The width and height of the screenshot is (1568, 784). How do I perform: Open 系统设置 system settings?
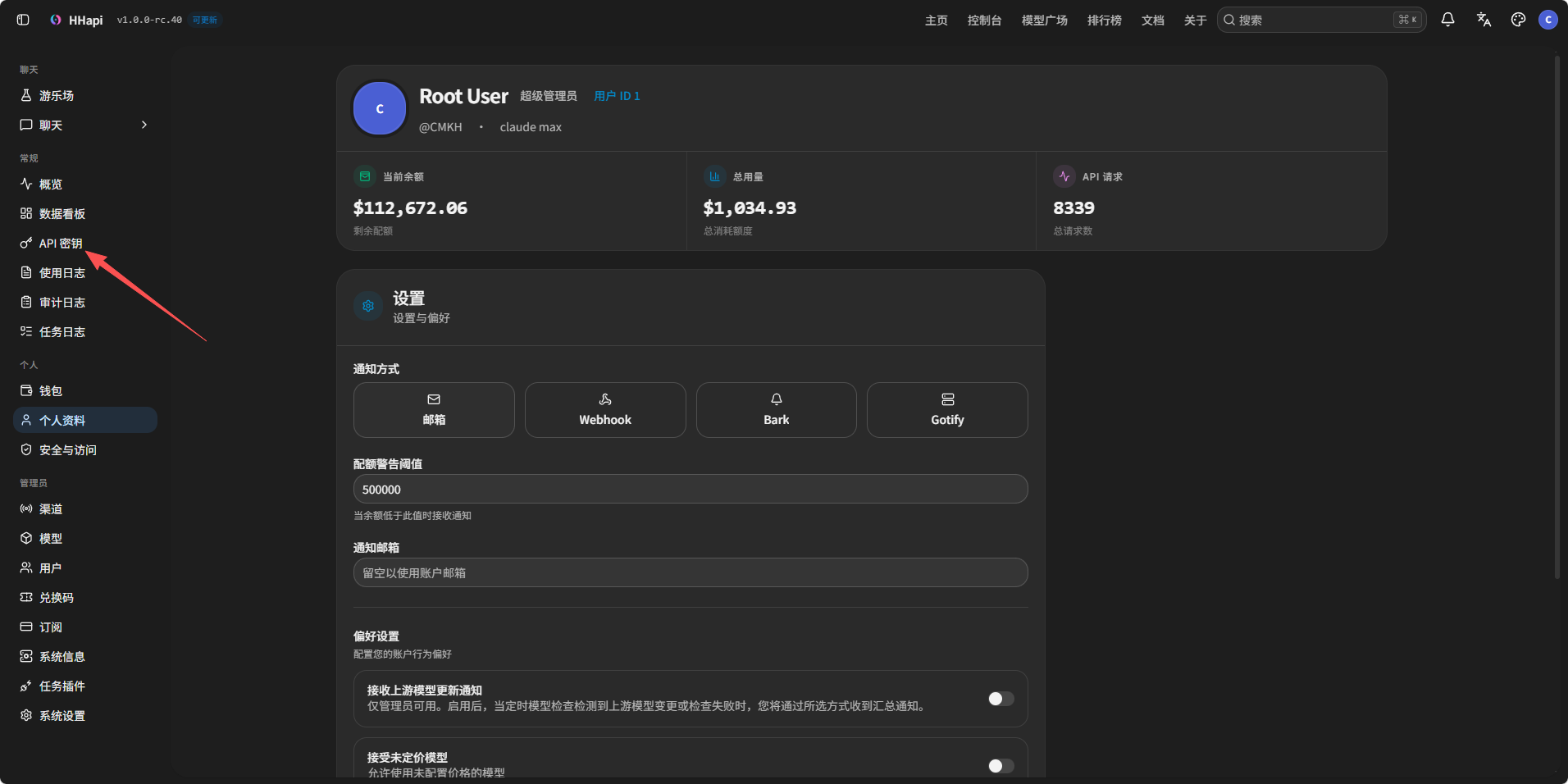[85, 716]
